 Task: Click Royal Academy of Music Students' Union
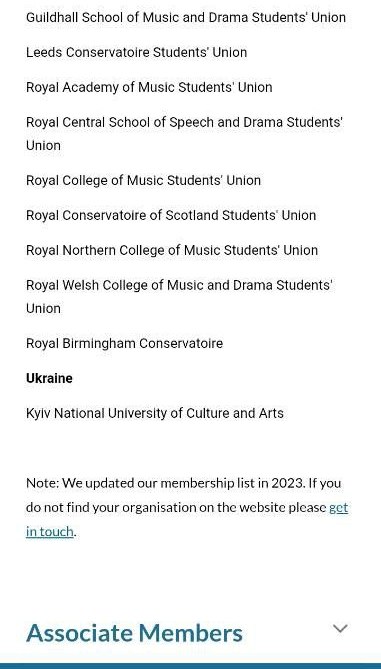pyautogui.click(x=149, y=87)
